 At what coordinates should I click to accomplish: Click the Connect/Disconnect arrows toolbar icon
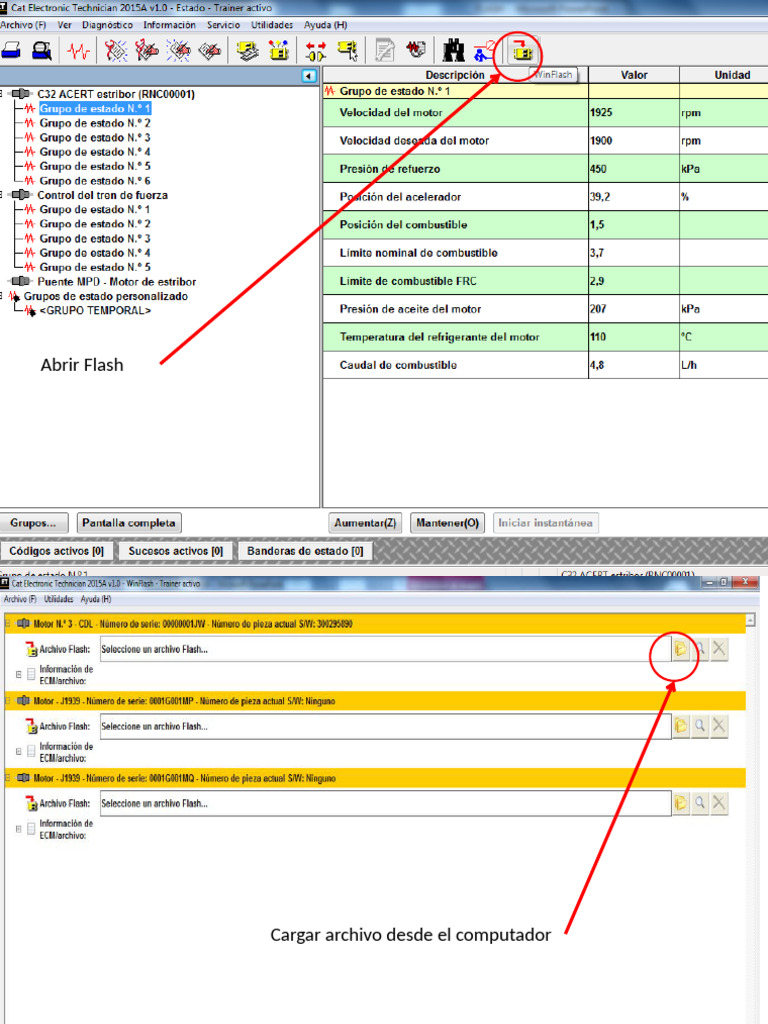pyautogui.click(x=316, y=50)
